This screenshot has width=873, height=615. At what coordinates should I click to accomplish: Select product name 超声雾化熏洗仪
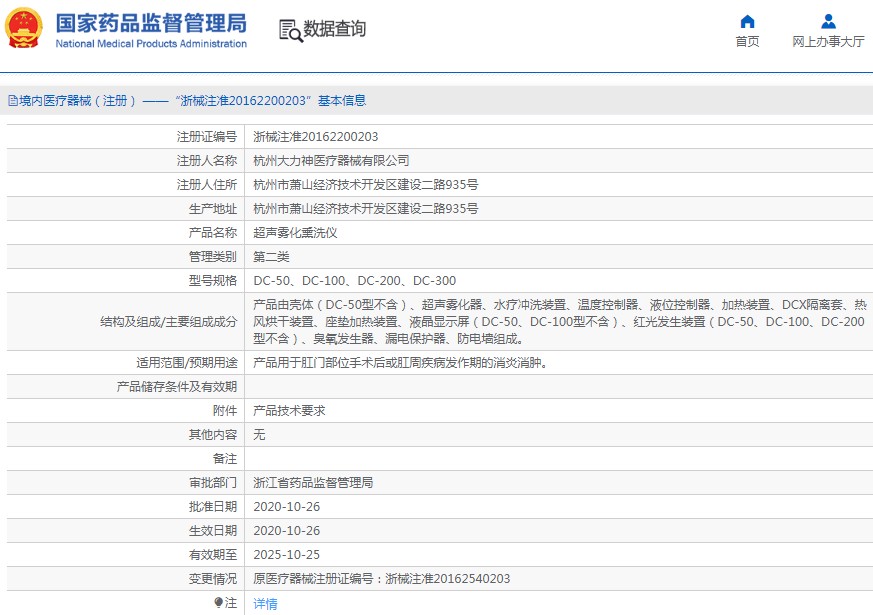click(x=295, y=233)
